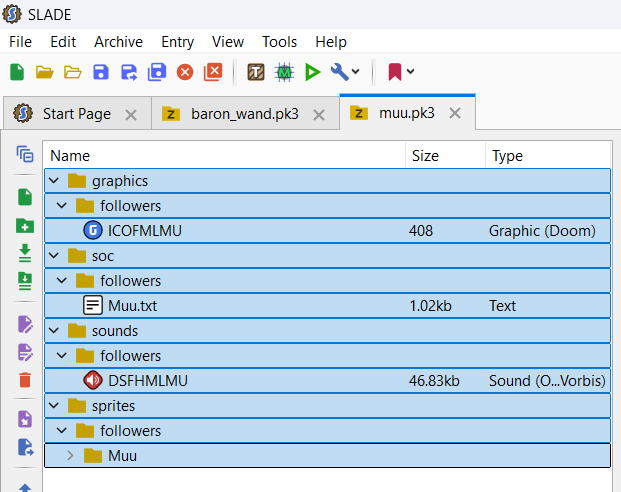Expand the Muu folder
This screenshot has height=492, width=621.
(70, 456)
